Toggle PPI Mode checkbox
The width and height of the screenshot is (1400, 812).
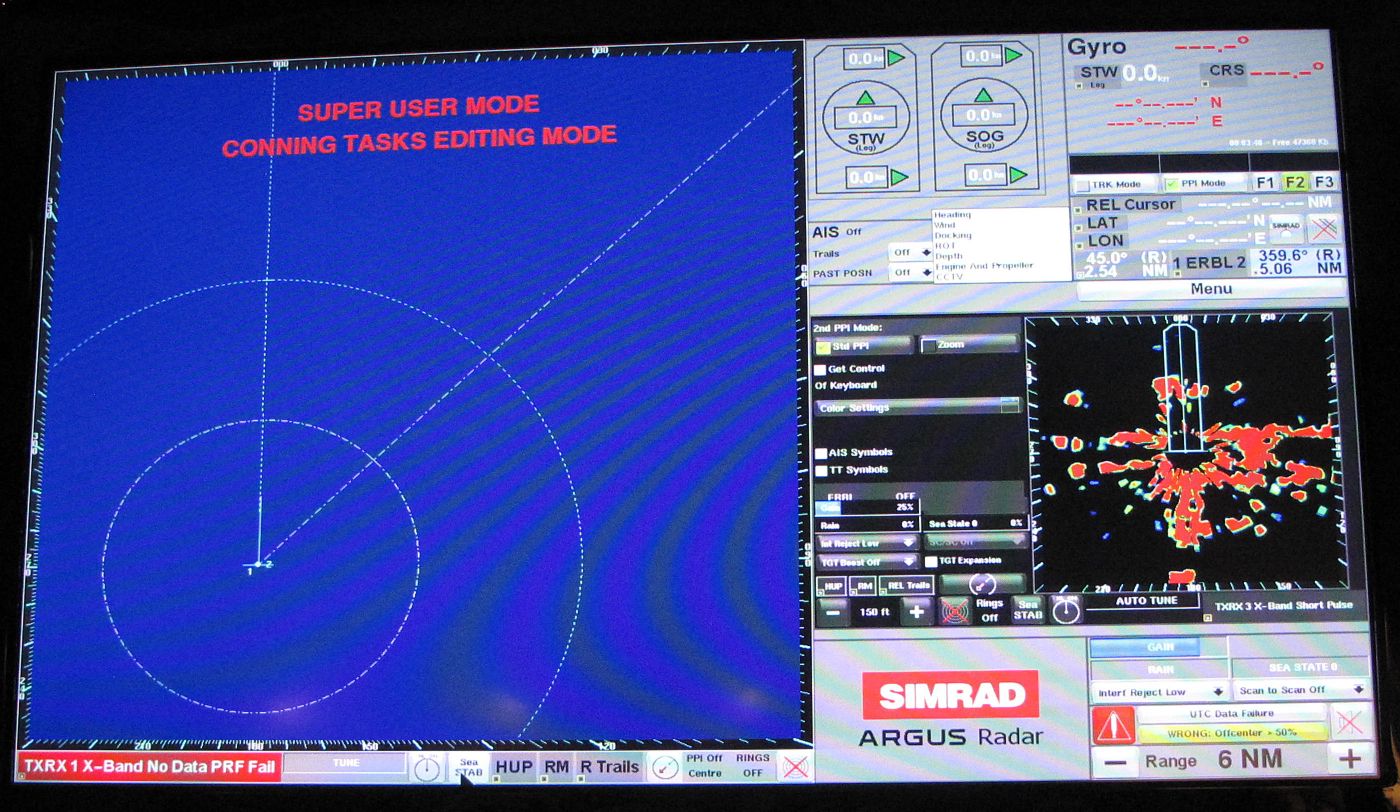[1171, 184]
